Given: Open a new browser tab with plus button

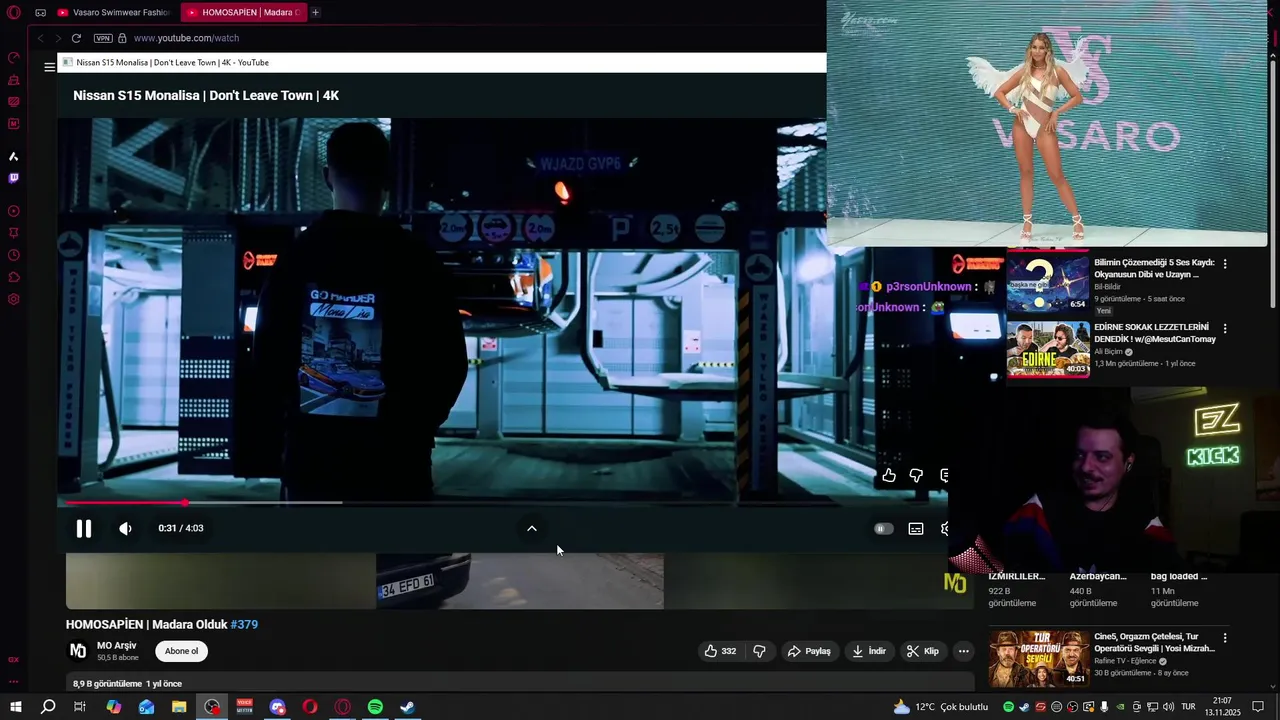Looking at the screenshot, I should (315, 13).
